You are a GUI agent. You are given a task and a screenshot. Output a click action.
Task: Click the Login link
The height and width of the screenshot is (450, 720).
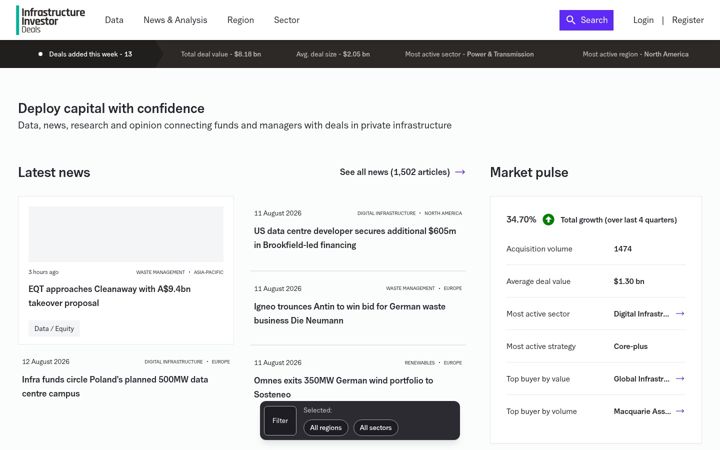pyautogui.click(x=643, y=20)
